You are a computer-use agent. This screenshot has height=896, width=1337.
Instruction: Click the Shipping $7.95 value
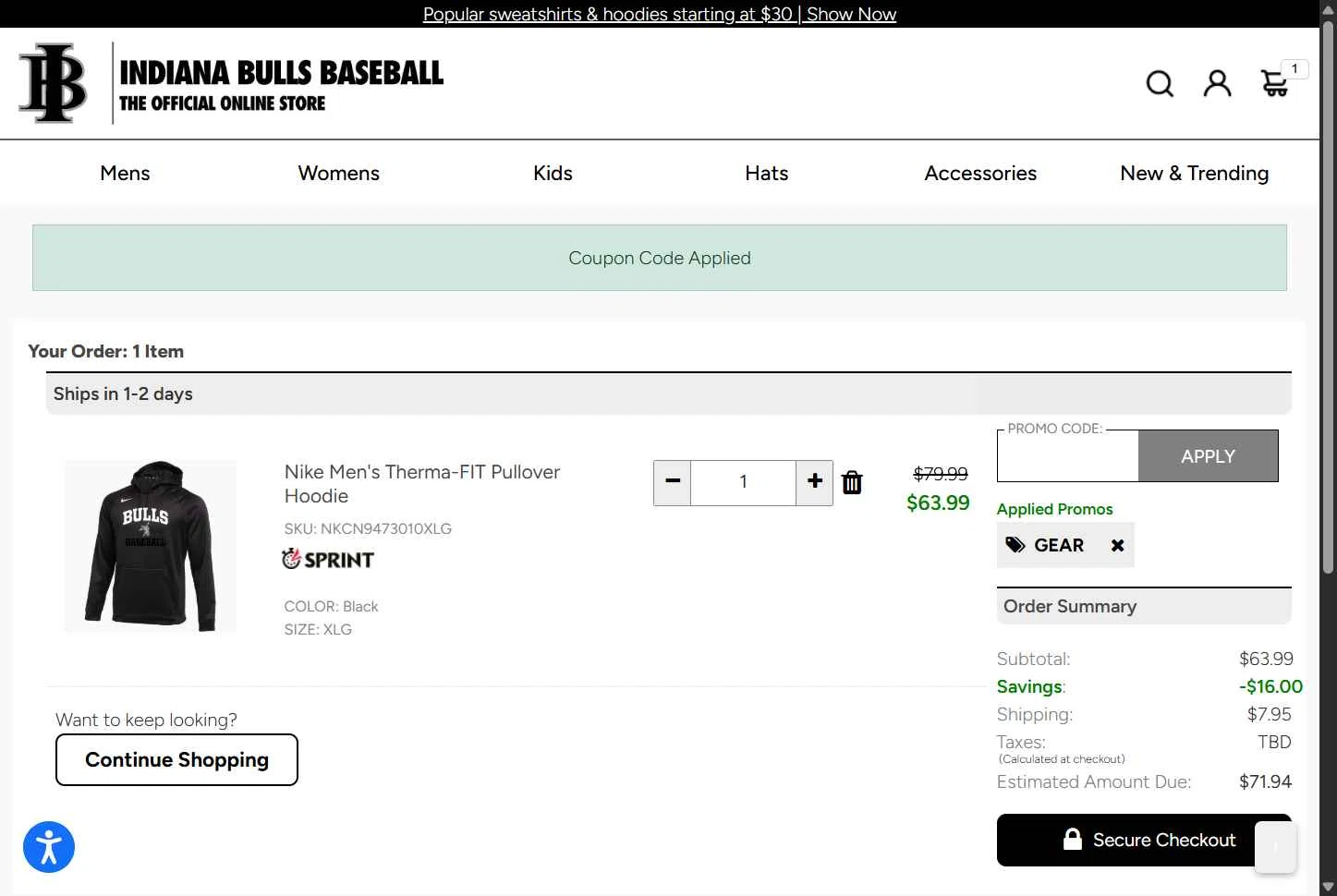pyautogui.click(x=1270, y=714)
